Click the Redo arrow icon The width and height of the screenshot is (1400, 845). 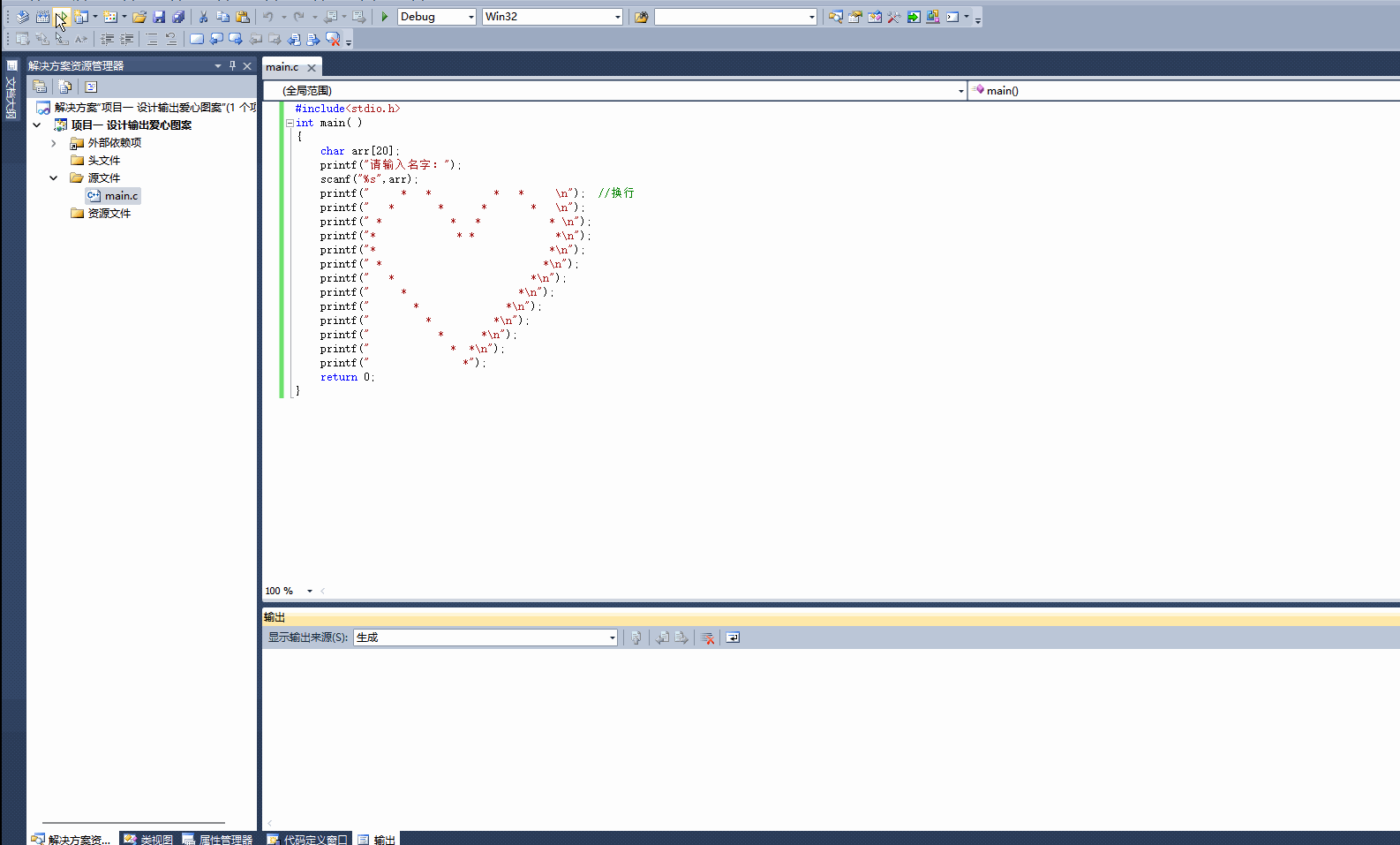[x=299, y=17]
